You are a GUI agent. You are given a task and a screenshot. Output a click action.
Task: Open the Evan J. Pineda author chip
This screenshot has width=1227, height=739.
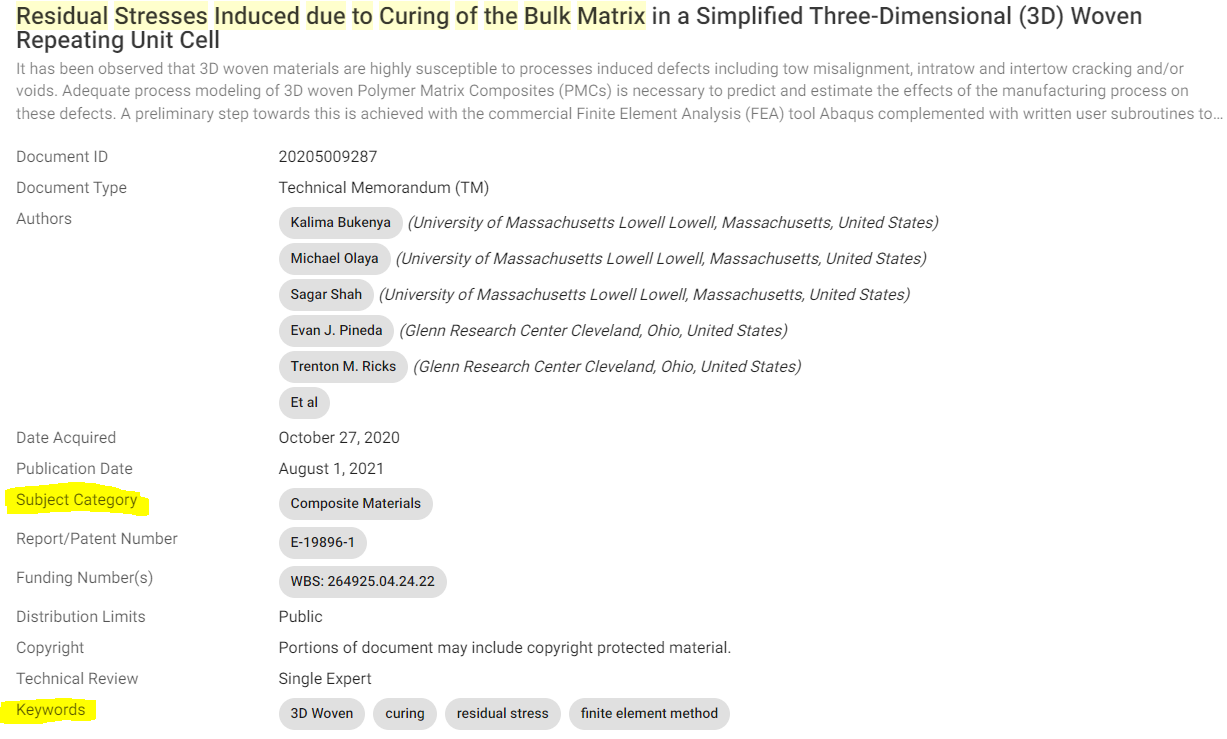tap(336, 330)
